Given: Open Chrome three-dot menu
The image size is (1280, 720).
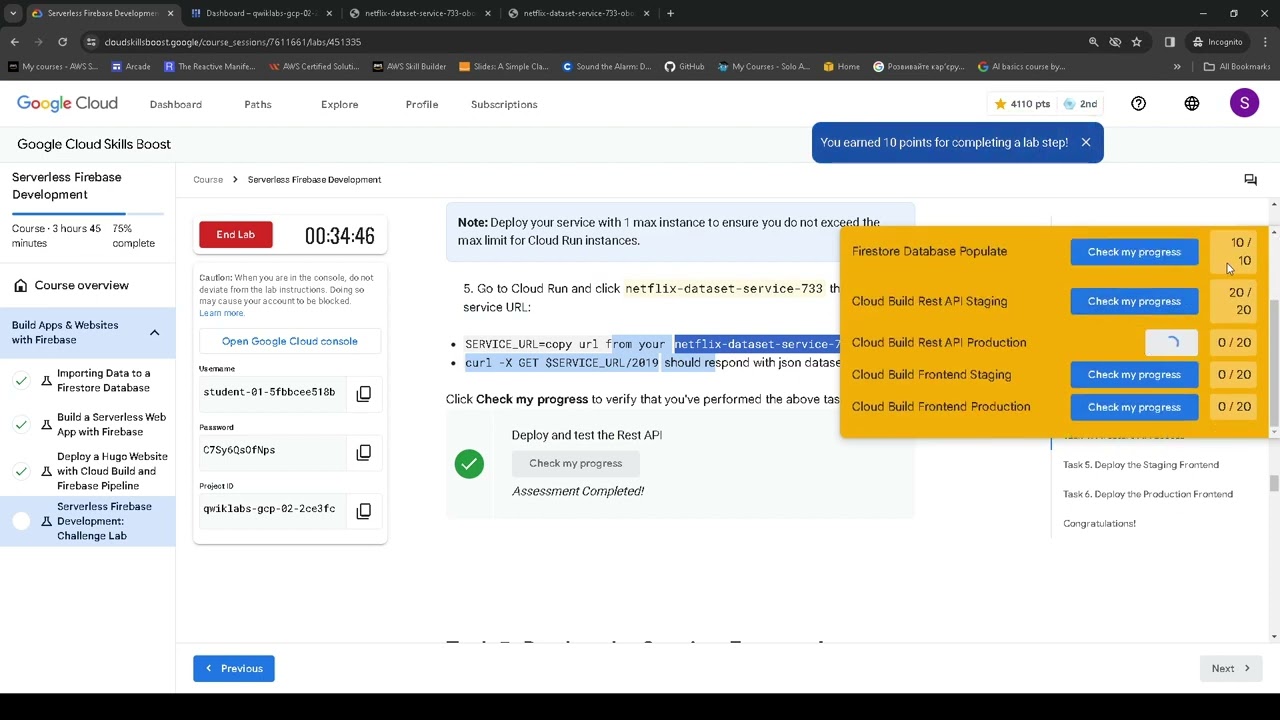Looking at the screenshot, I should click(x=1265, y=42).
